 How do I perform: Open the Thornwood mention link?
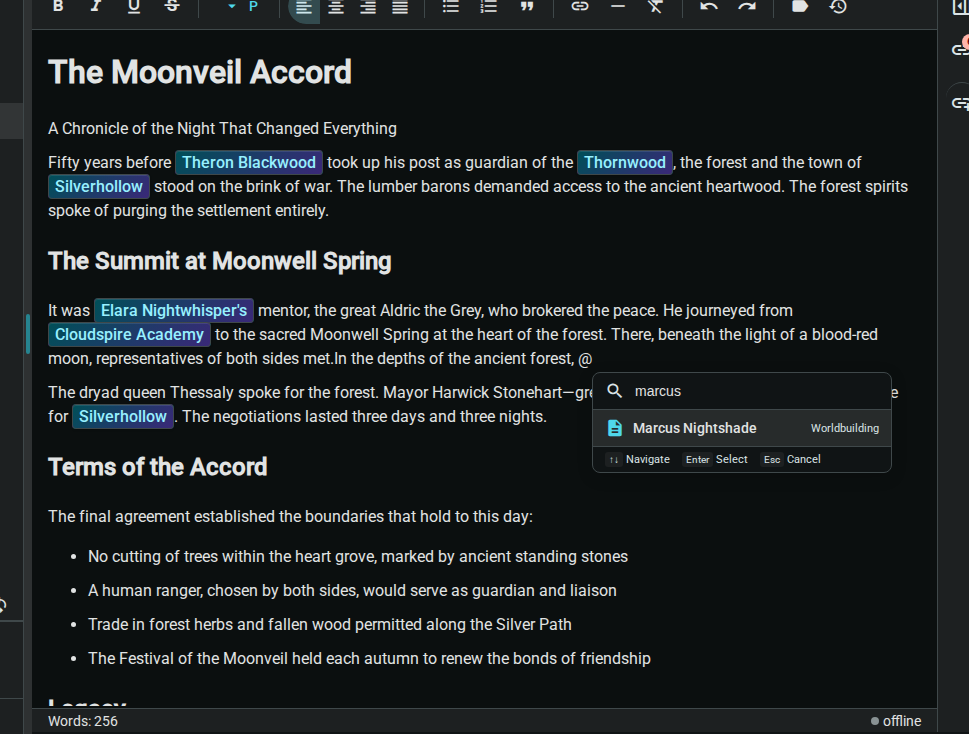coord(625,162)
